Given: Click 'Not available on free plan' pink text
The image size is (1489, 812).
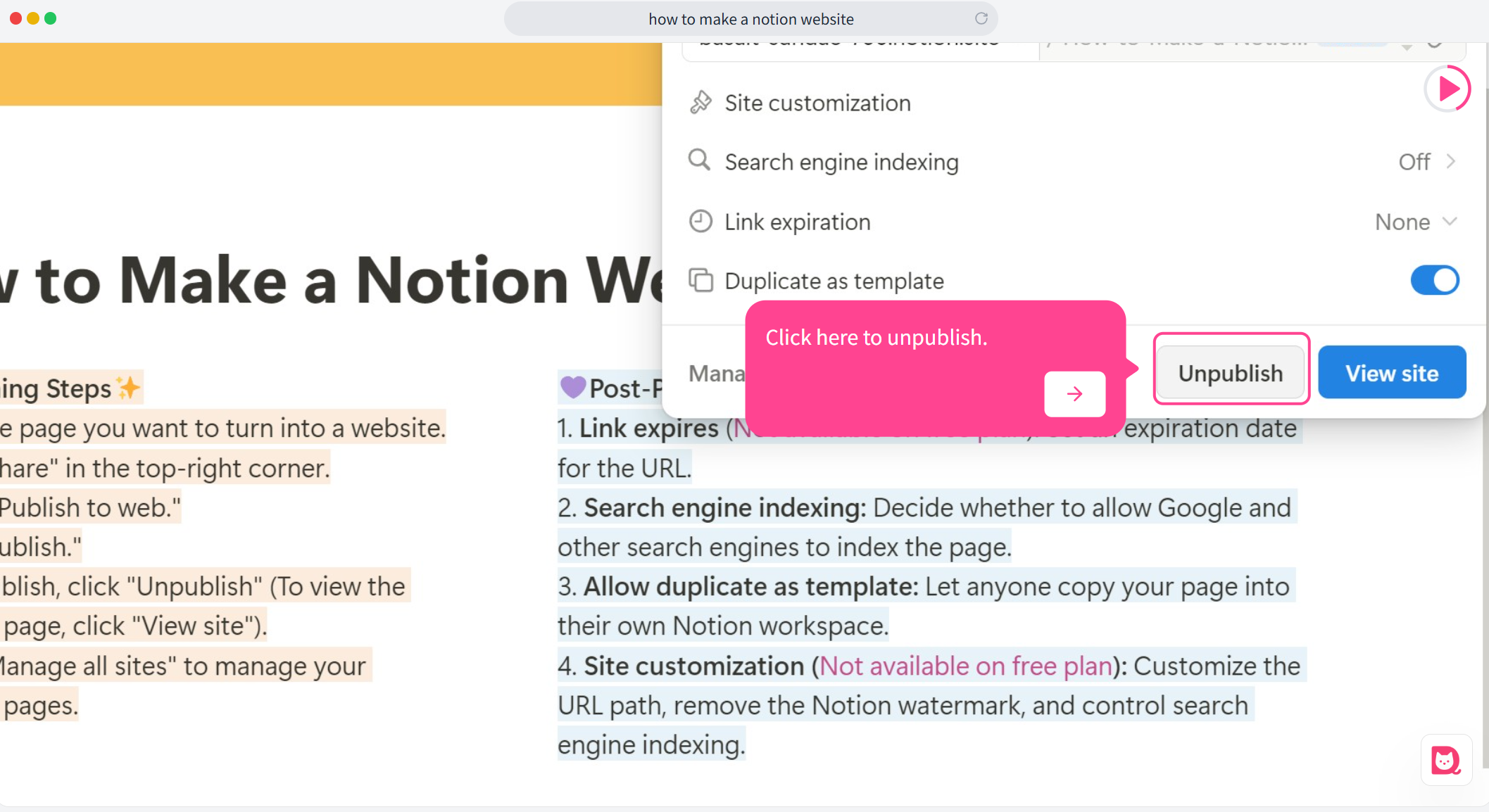Looking at the screenshot, I should point(966,666).
